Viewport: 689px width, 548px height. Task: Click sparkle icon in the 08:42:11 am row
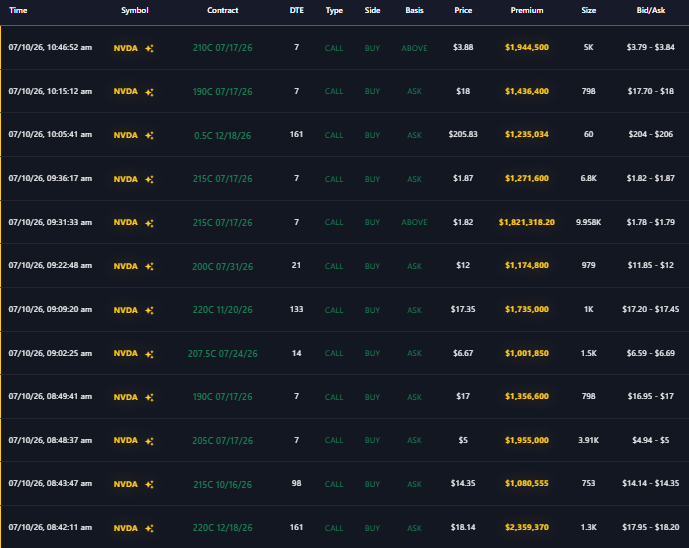pos(149,528)
